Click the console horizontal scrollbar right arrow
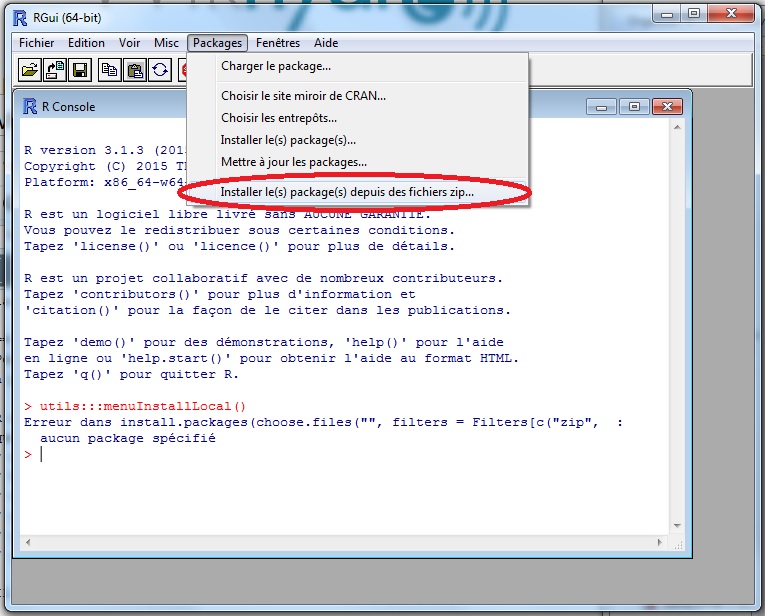765x616 pixels. [660, 542]
